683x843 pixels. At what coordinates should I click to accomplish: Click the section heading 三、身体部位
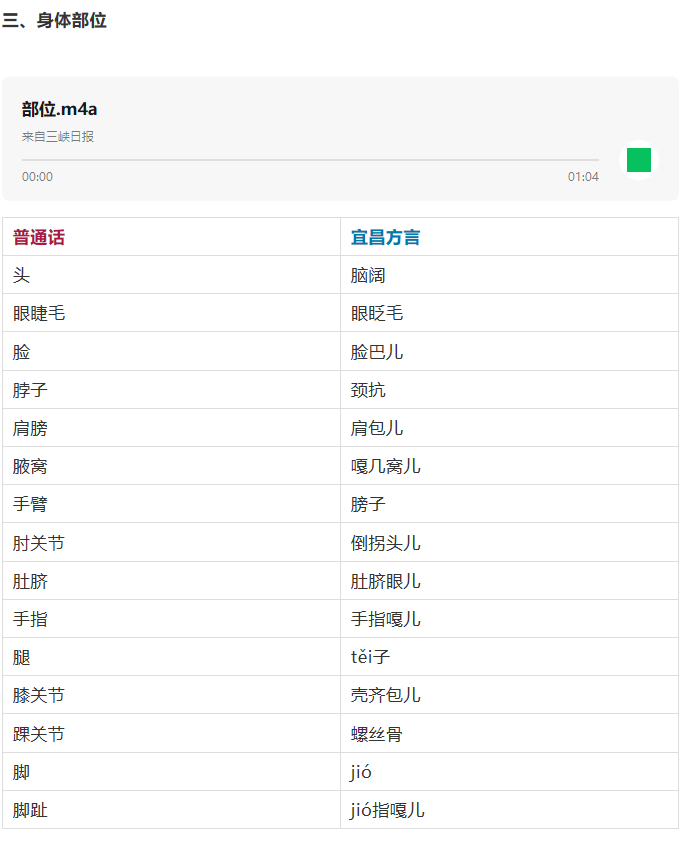54,21
